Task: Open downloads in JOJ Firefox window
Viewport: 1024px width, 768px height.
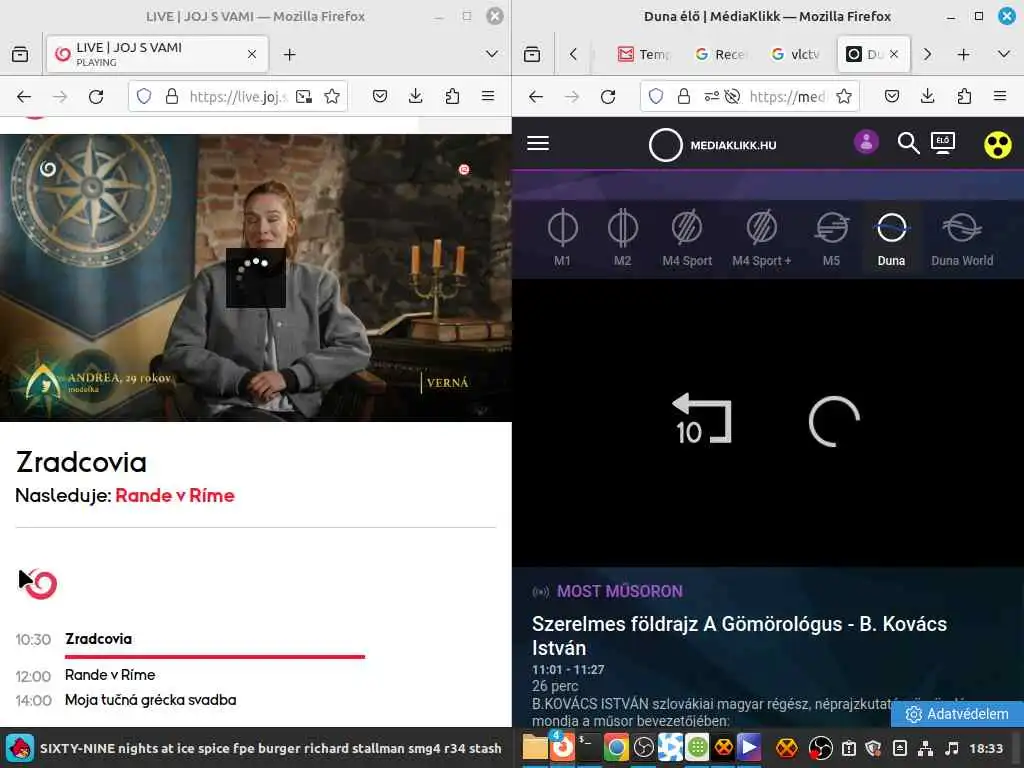Action: (415, 97)
